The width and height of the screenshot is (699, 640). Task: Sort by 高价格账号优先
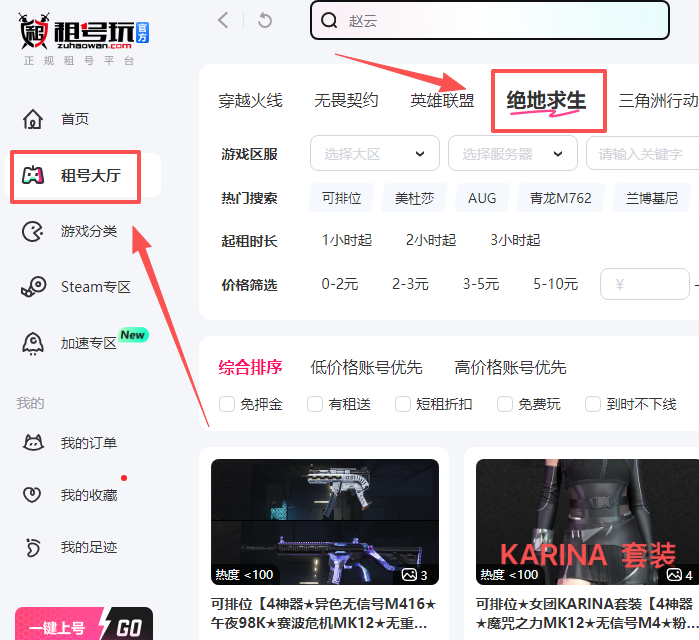(510, 368)
